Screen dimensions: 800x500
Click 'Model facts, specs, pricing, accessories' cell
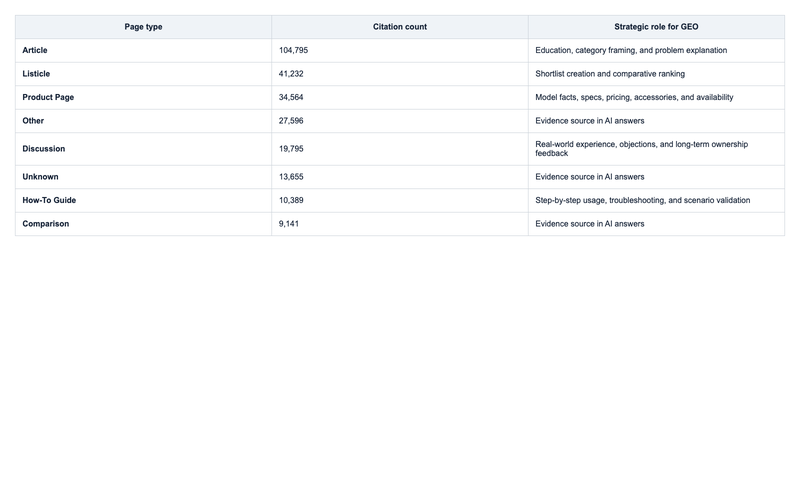(x=656, y=97)
